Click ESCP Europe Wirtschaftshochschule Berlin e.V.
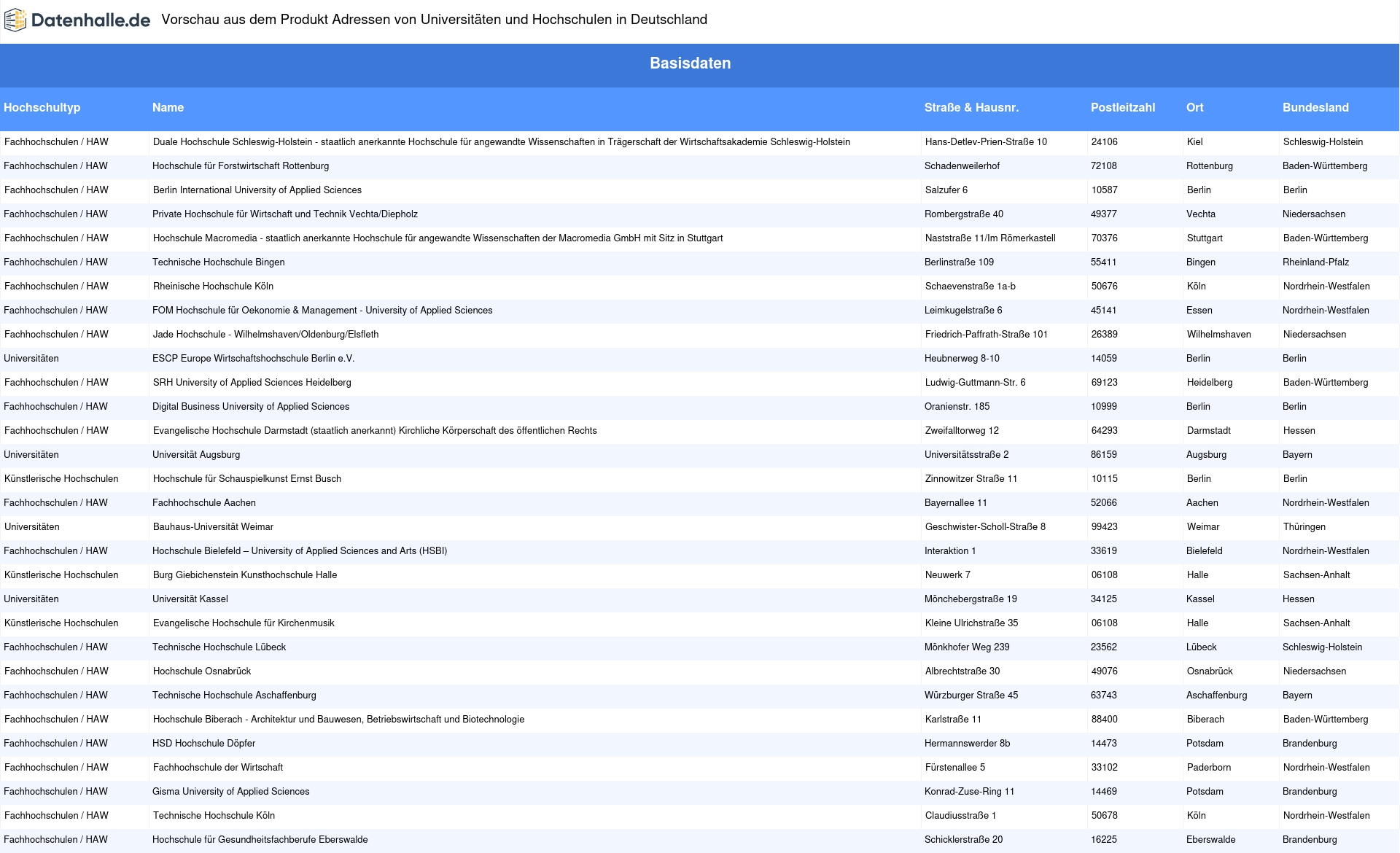The width and height of the screenshot is (1400, 853). coord(253,359)
